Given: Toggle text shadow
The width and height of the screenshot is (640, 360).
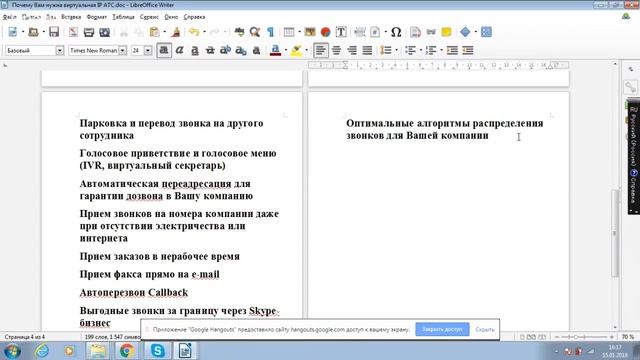Looking at the screenshot, I should (x=256, y=50).
